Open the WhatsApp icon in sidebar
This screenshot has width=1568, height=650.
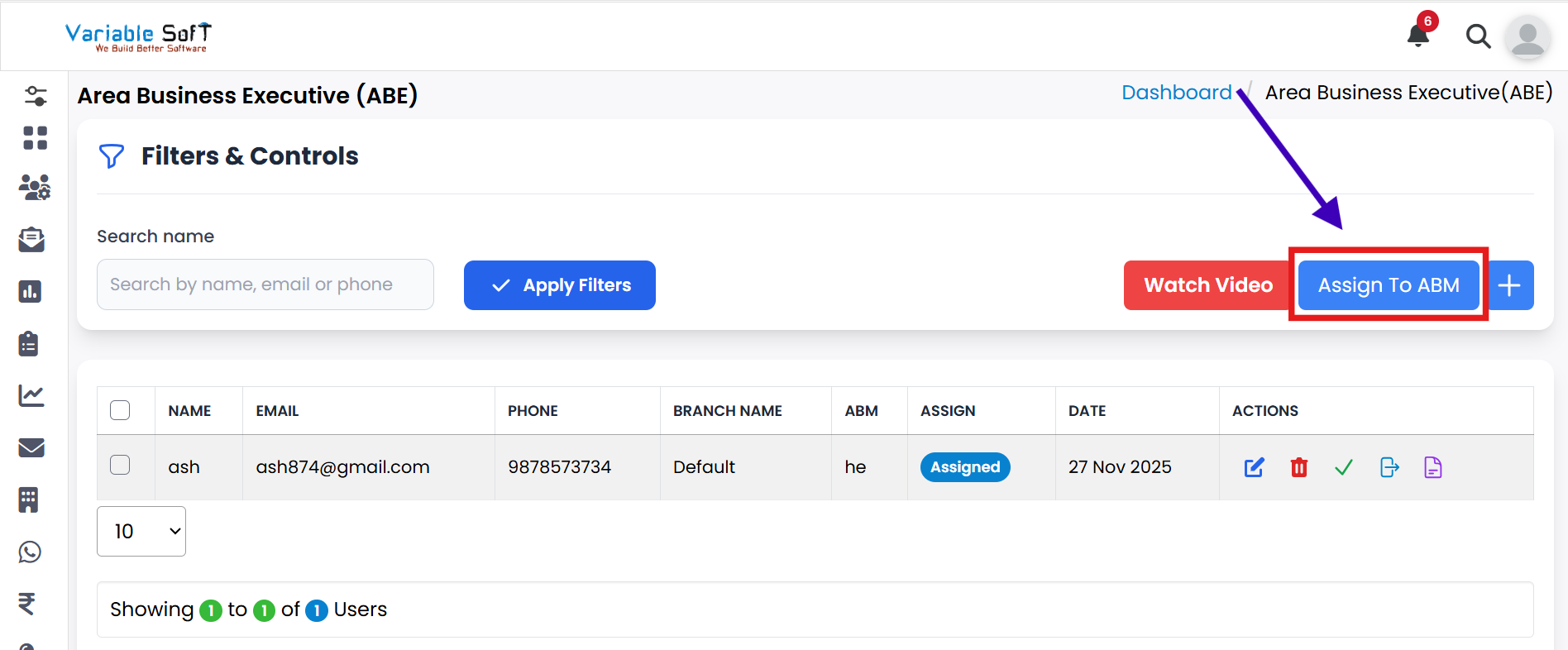(x=31, y=552)
